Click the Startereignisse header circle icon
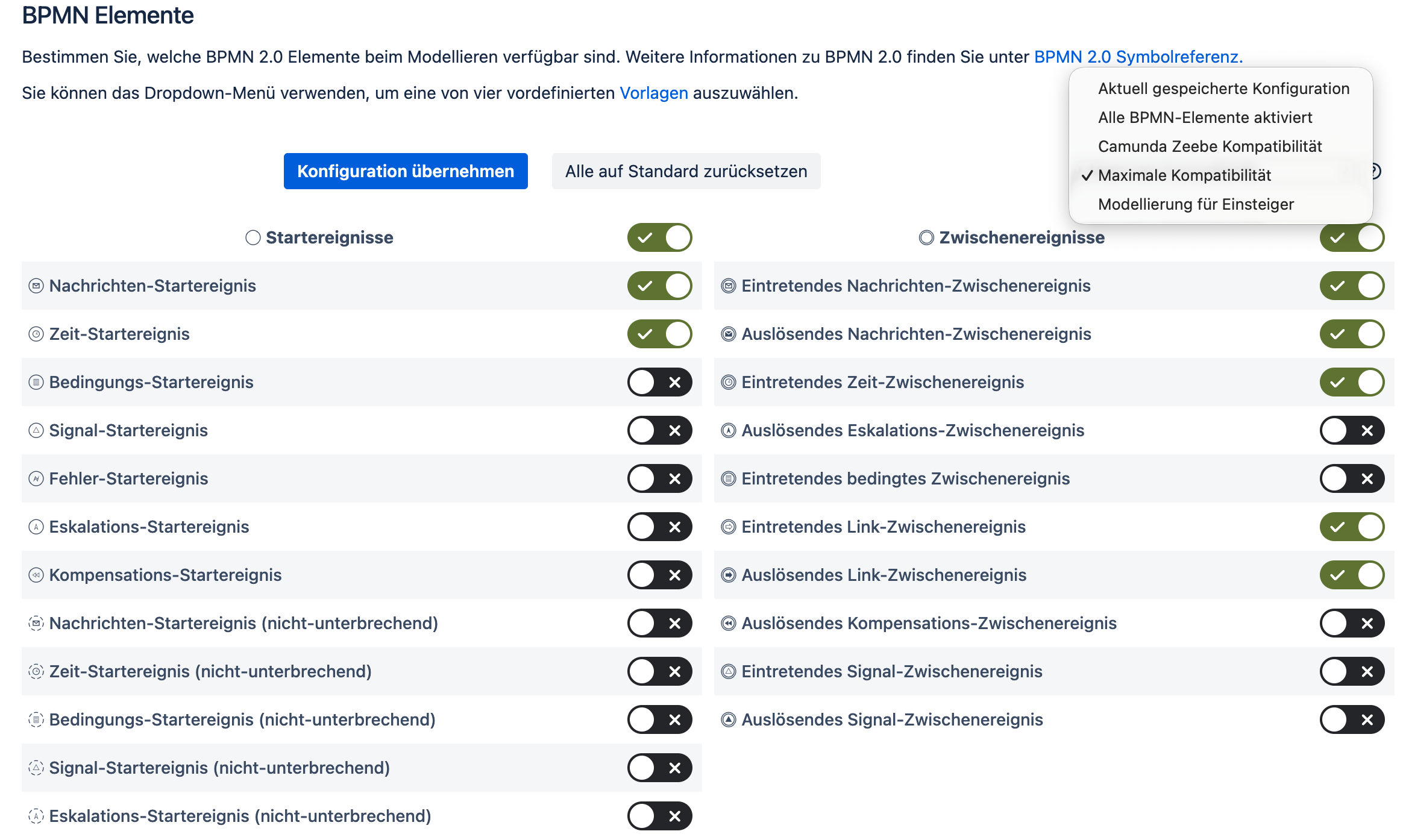This screenshot has height=840, width=1403. coord(253,237)
